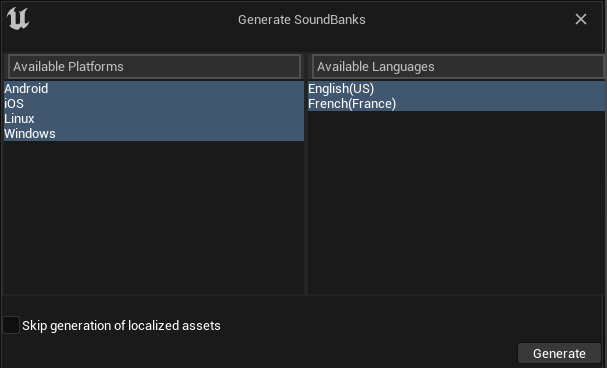607x368 pixels.
Task: Click empty space below French(France) in languages list
Action: pos(456,202)
